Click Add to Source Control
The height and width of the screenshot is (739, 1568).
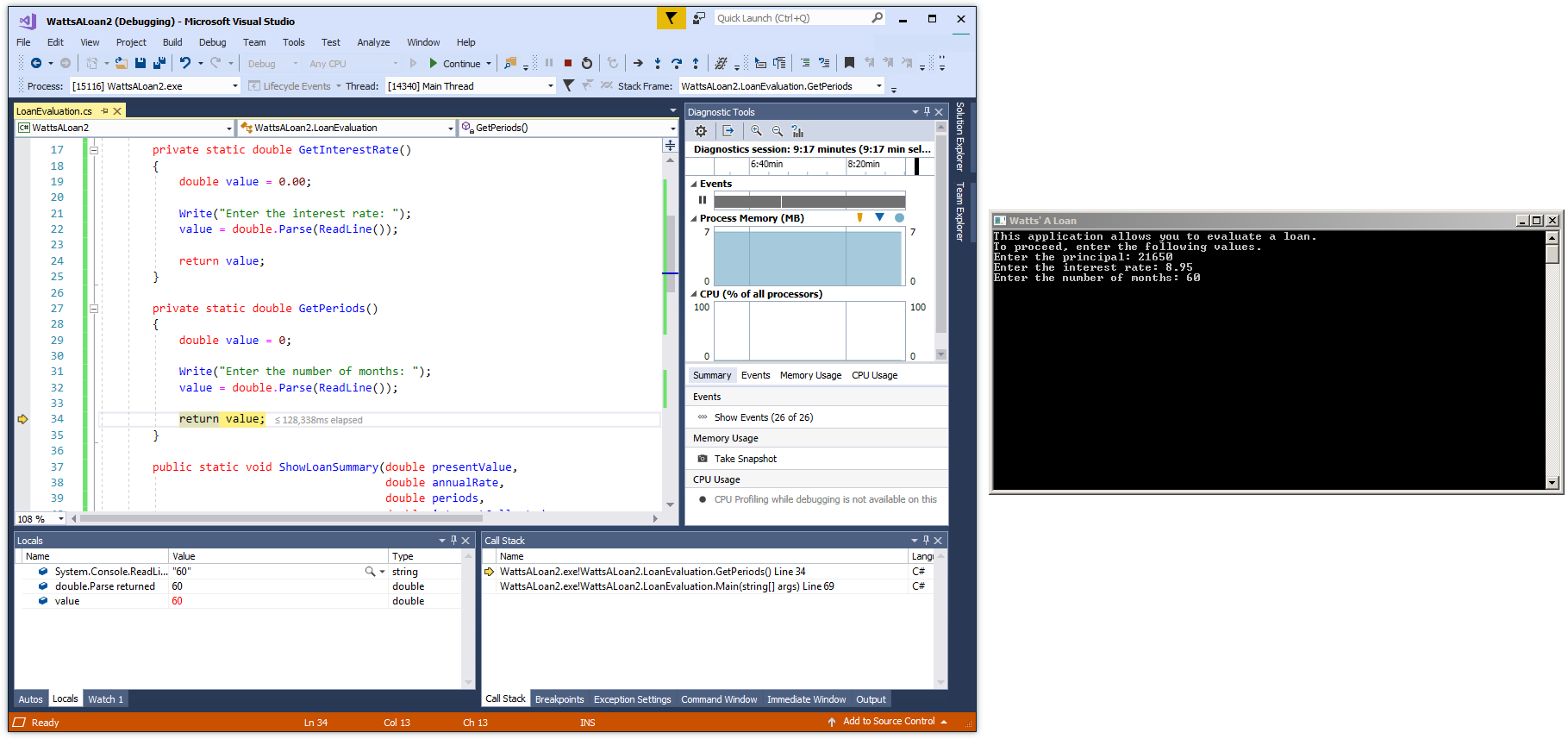coord(889,722)
